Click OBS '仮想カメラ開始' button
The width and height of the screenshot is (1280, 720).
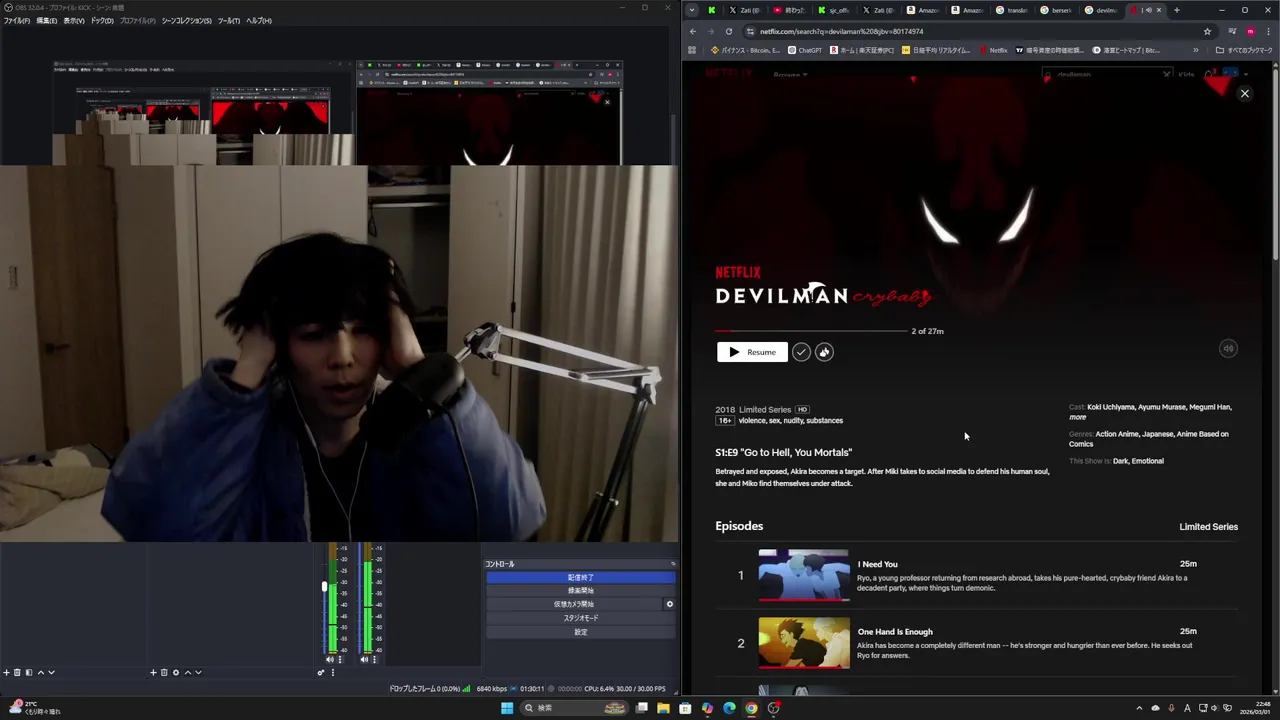(x=574, y=604)
